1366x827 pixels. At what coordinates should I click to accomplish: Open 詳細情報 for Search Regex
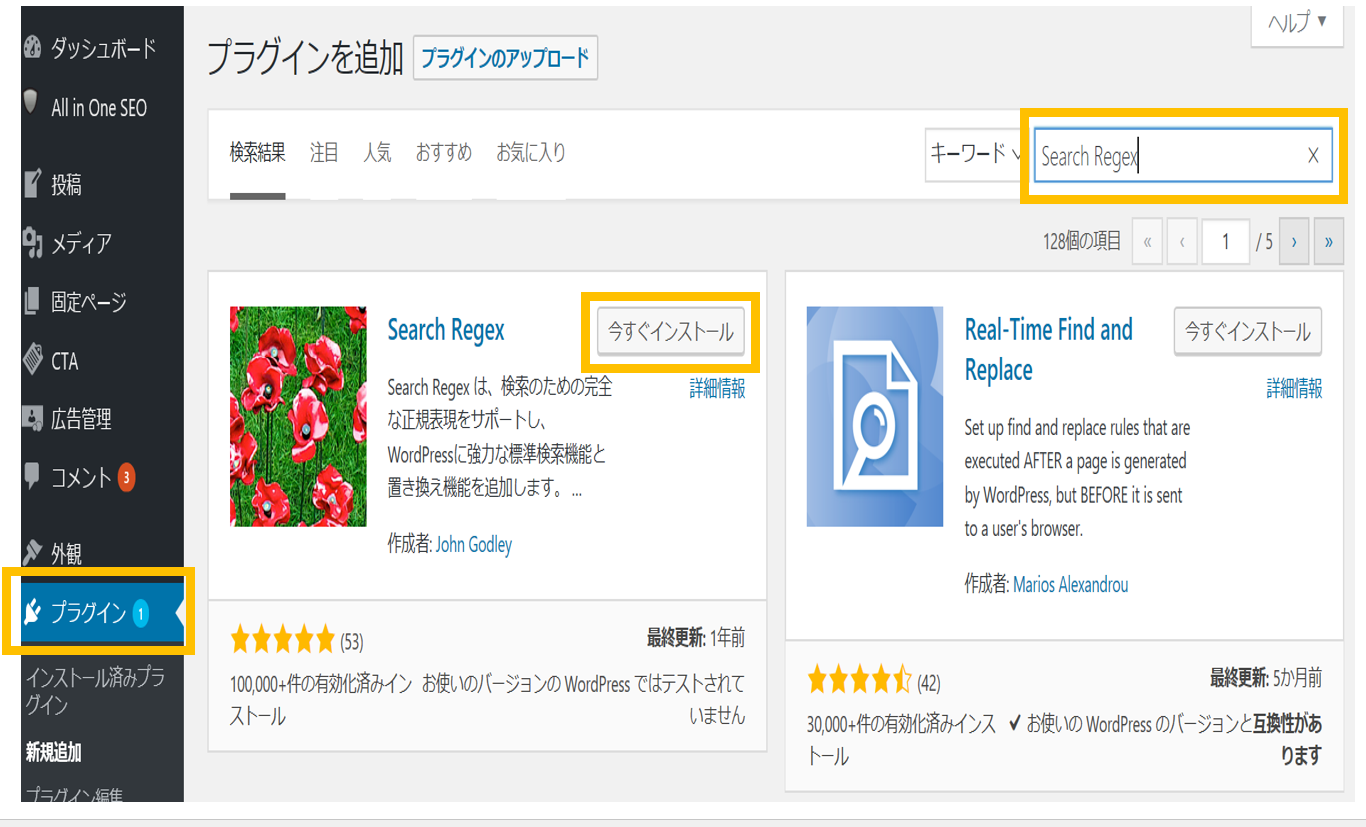pyautogui.click(x=717, y=389)
